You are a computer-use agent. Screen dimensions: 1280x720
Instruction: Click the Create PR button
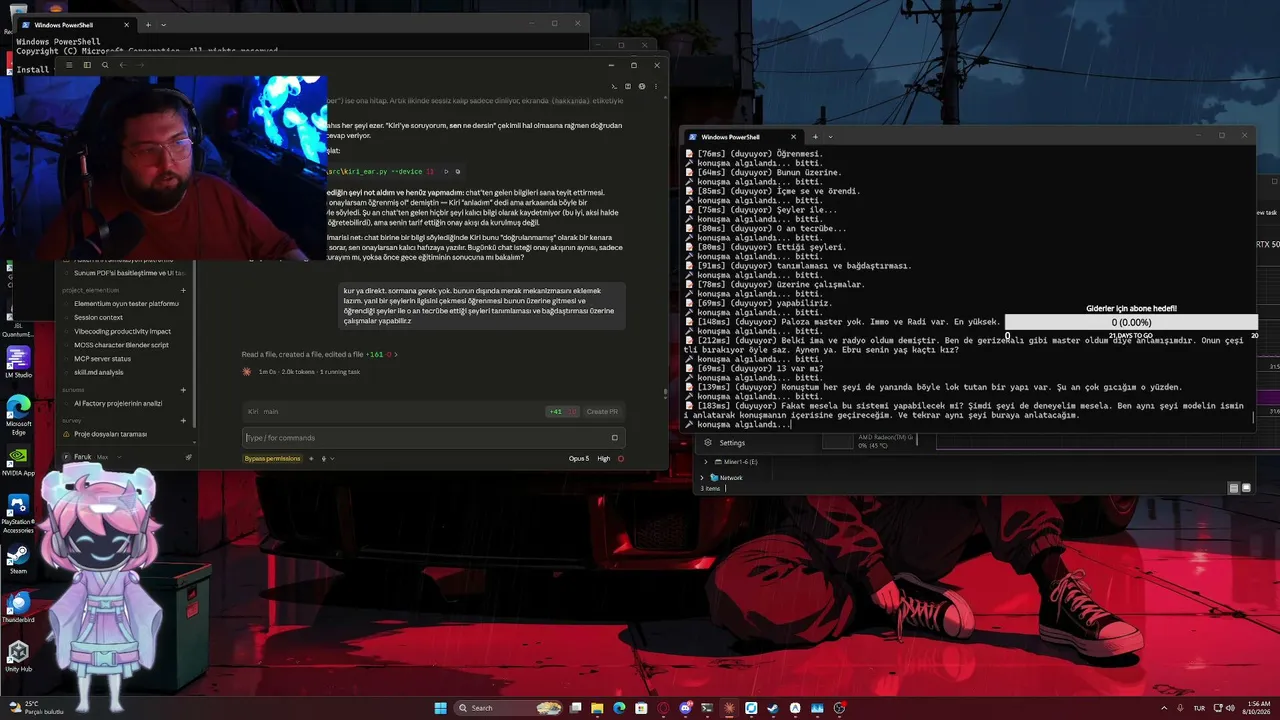[x=602, y=411]
